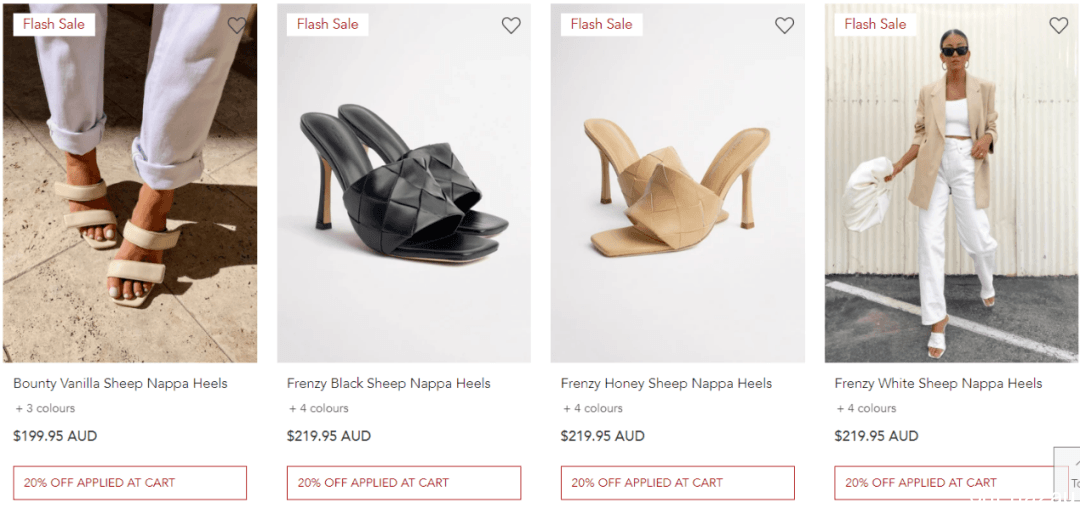View Frenzy Honey heels product photo
Screen dimensions: 1080x508
click(678, 183)
